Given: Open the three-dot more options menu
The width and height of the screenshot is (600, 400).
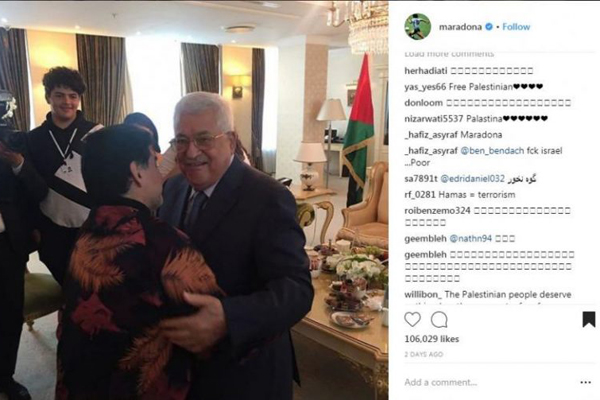Looking at the screenshot, I should click(585, 382).
